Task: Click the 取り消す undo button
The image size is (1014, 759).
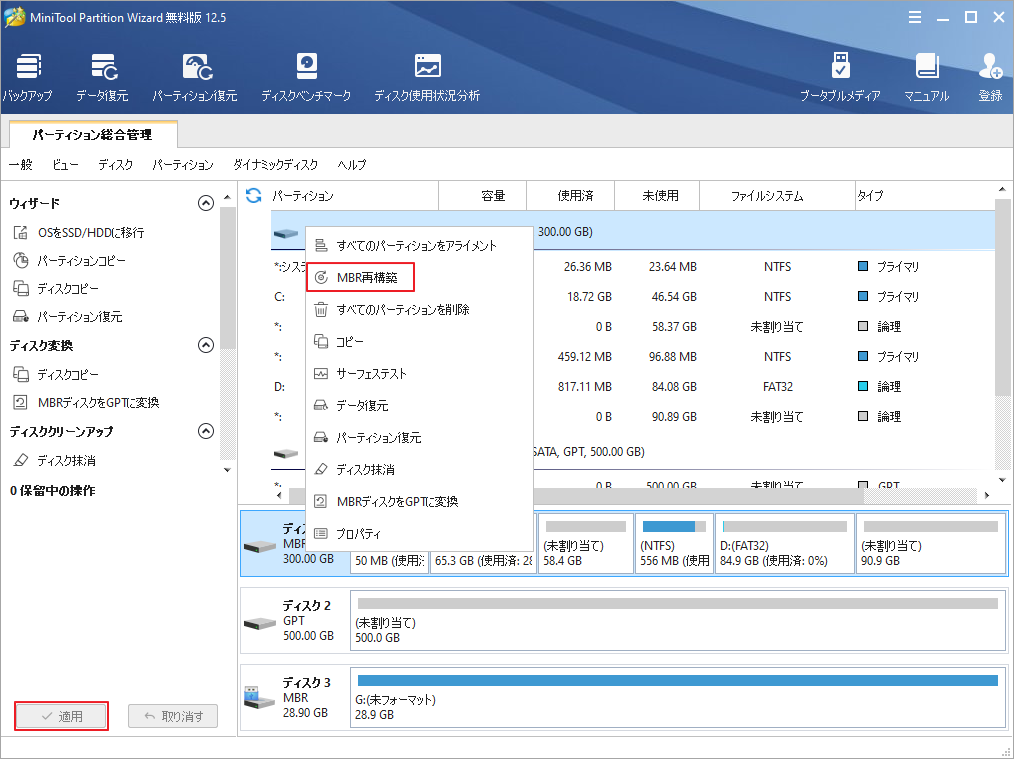Action: (x=172, y=716)
